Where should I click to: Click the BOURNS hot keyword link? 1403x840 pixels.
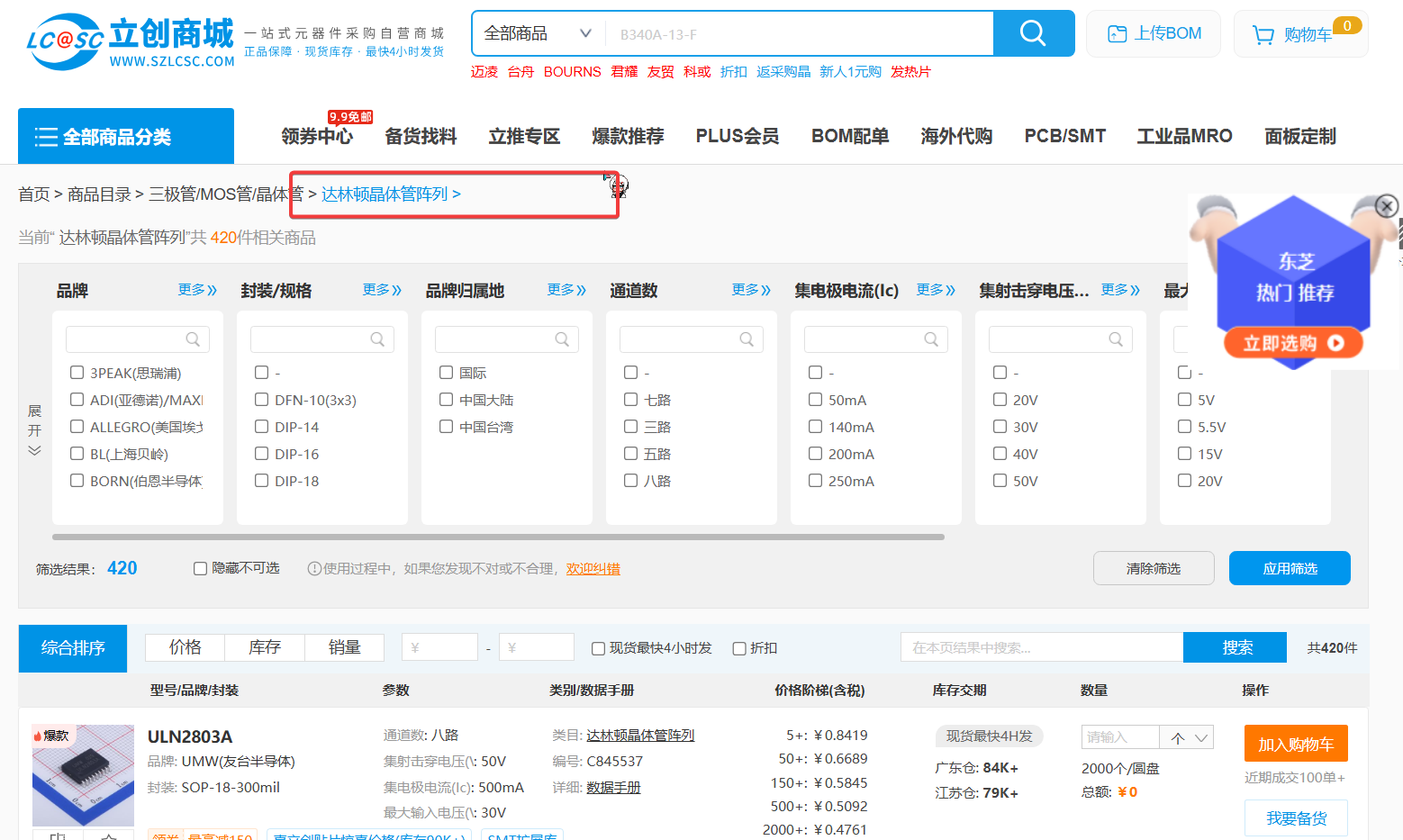point(573,72)
